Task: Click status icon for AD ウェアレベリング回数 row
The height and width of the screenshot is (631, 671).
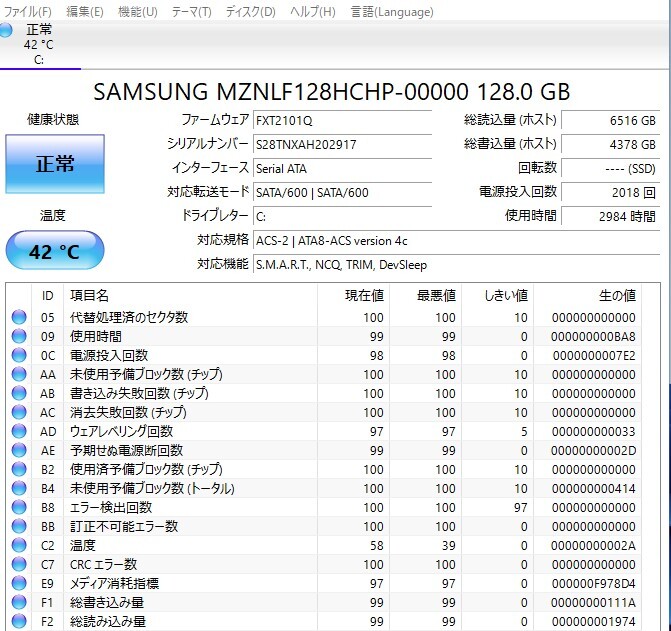Action: 19,432
